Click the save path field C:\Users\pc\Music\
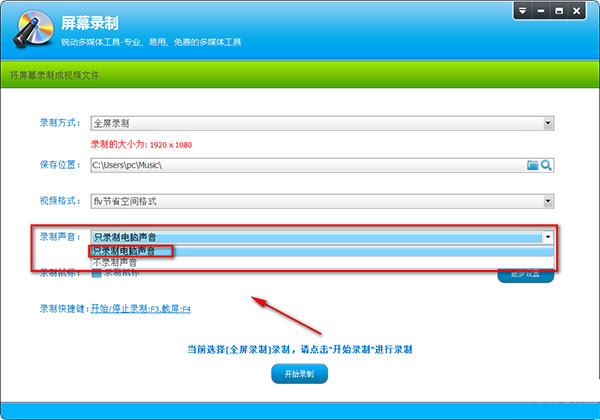 (x=300, y=164)
